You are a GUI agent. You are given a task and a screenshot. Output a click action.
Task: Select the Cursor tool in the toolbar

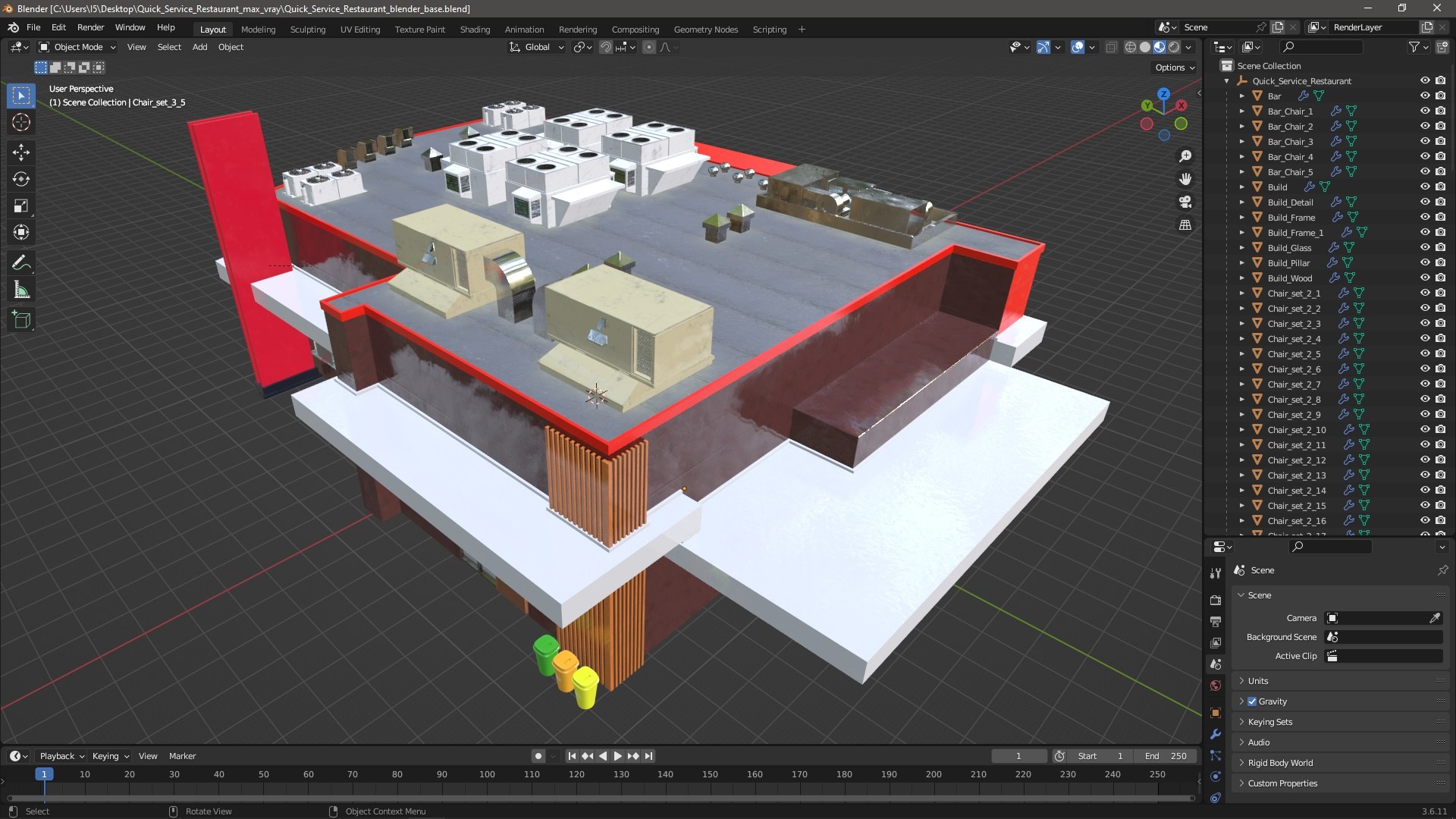pyautogui.click(x=21, y=122)
